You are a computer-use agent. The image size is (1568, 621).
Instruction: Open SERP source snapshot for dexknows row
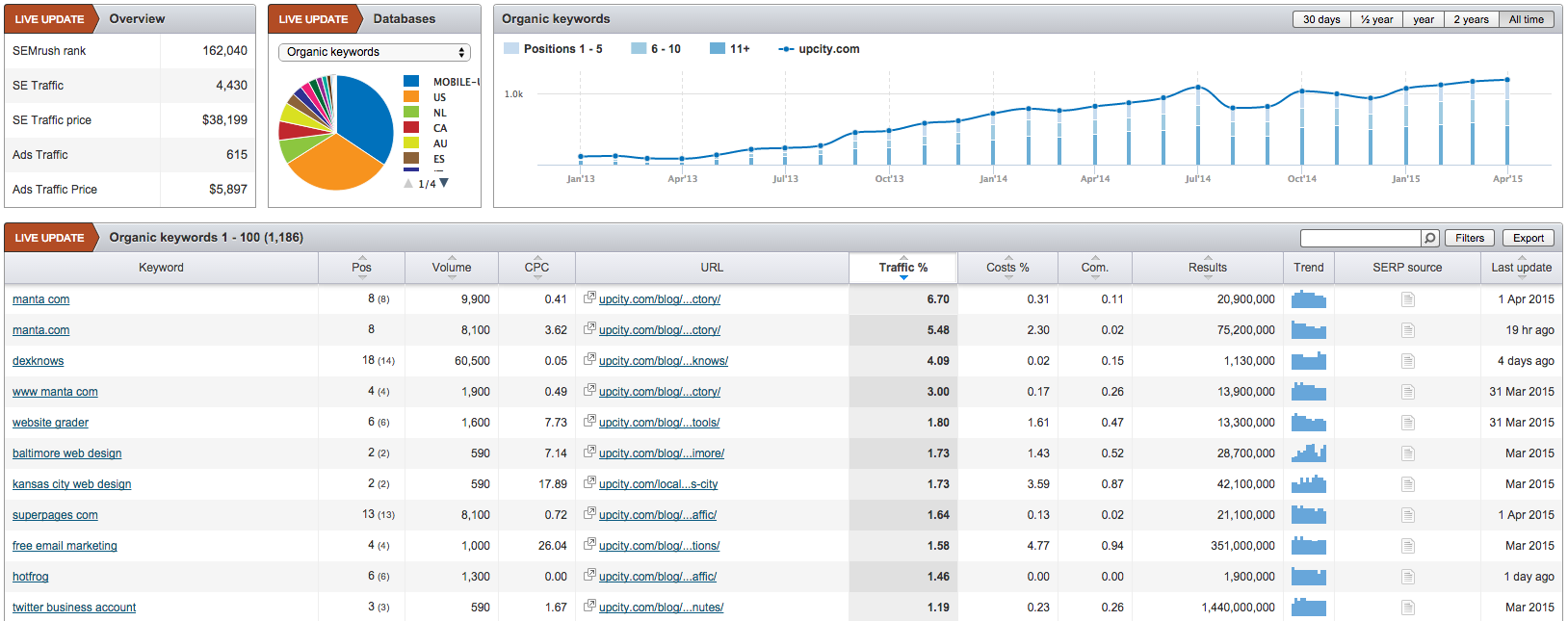pos(1407,361)
